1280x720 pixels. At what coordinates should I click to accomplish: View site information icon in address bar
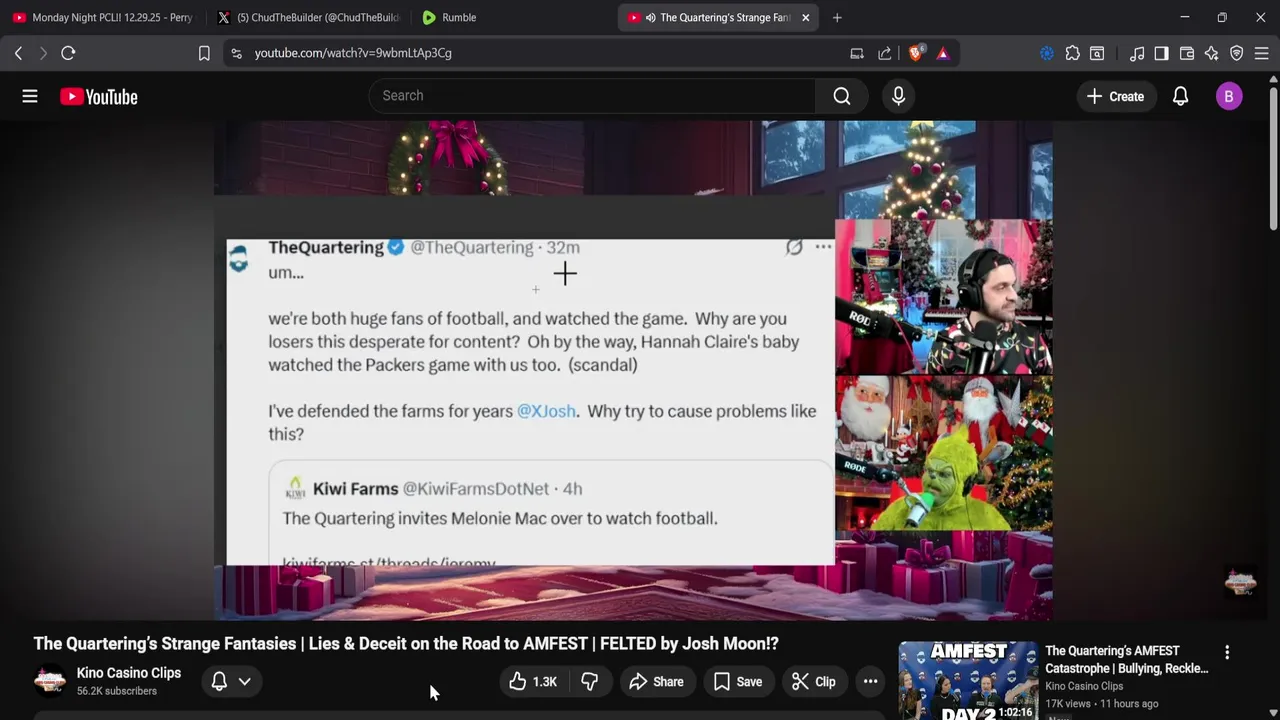(236, 53)
